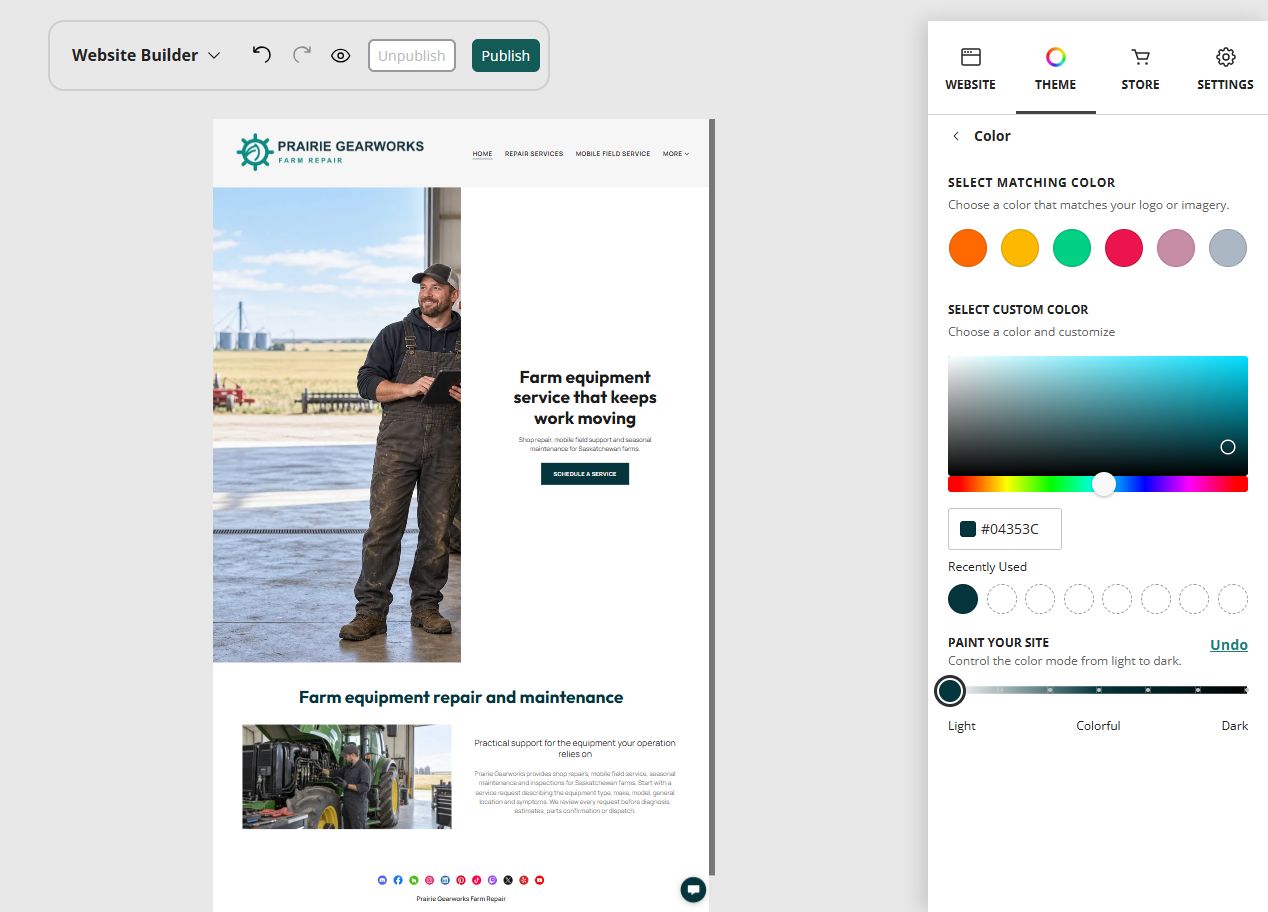1268x912 pixels.
Task: Click the hex color input field #04353C
Action: (1005, 529)
